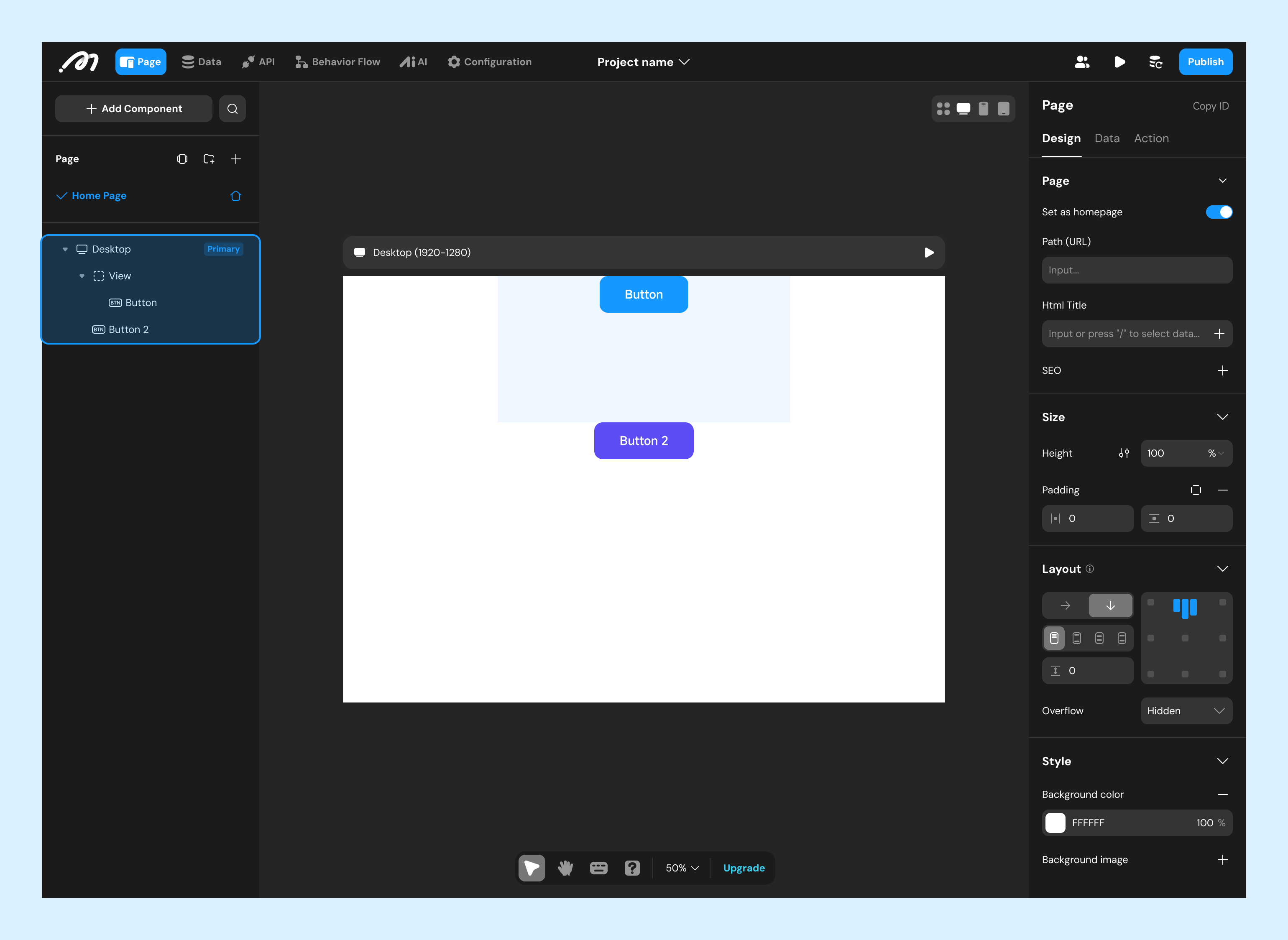Screen dimensions: 1288x940
Task: Click the search icon beside Add Component
Action: 232,109
